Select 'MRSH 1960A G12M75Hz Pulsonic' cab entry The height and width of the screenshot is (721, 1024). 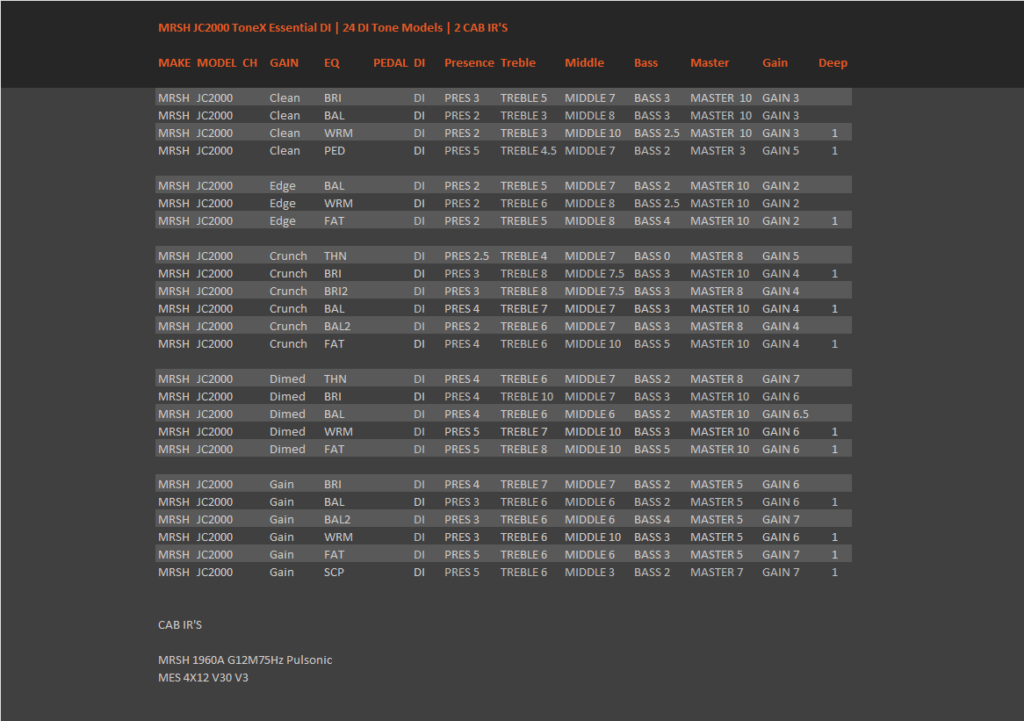tap(245, 660)
